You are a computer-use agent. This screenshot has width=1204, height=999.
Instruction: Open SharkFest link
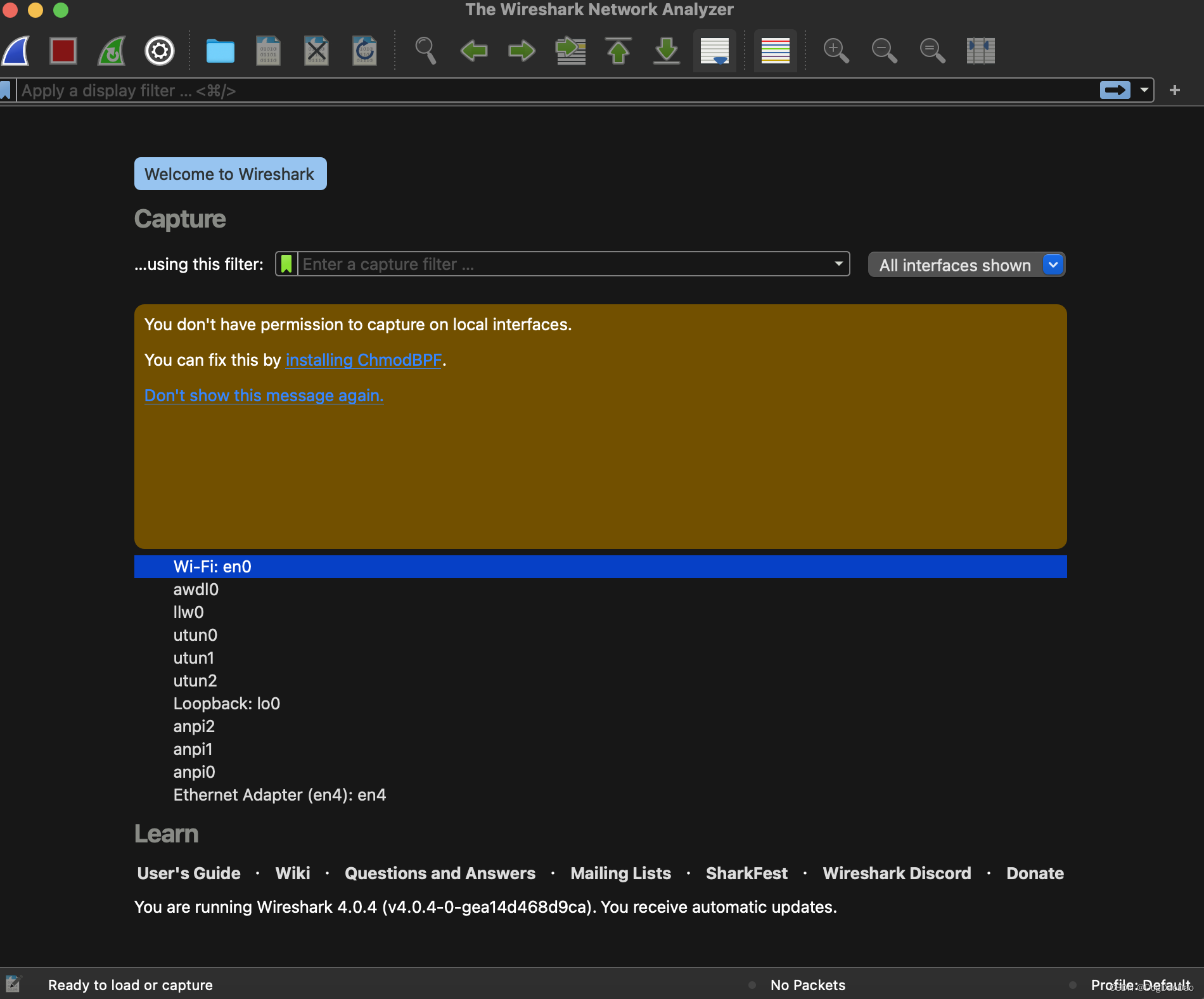click(x=746, y=873)
